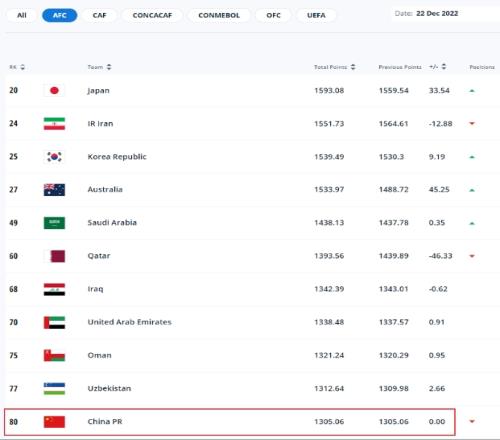Open the Oman team link

pos(99,355)
